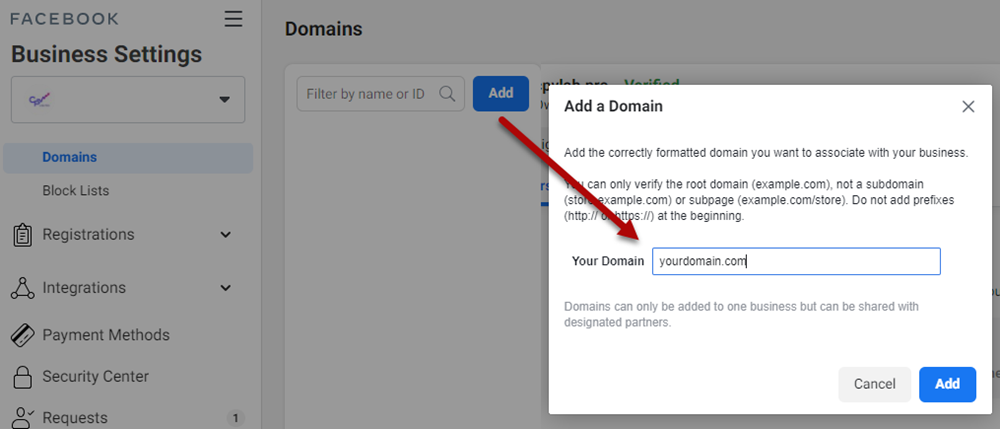The height and width of the screenshot is (429, 1000).
Task: Click the Requests person icon
Action: (x=22, y=418)
